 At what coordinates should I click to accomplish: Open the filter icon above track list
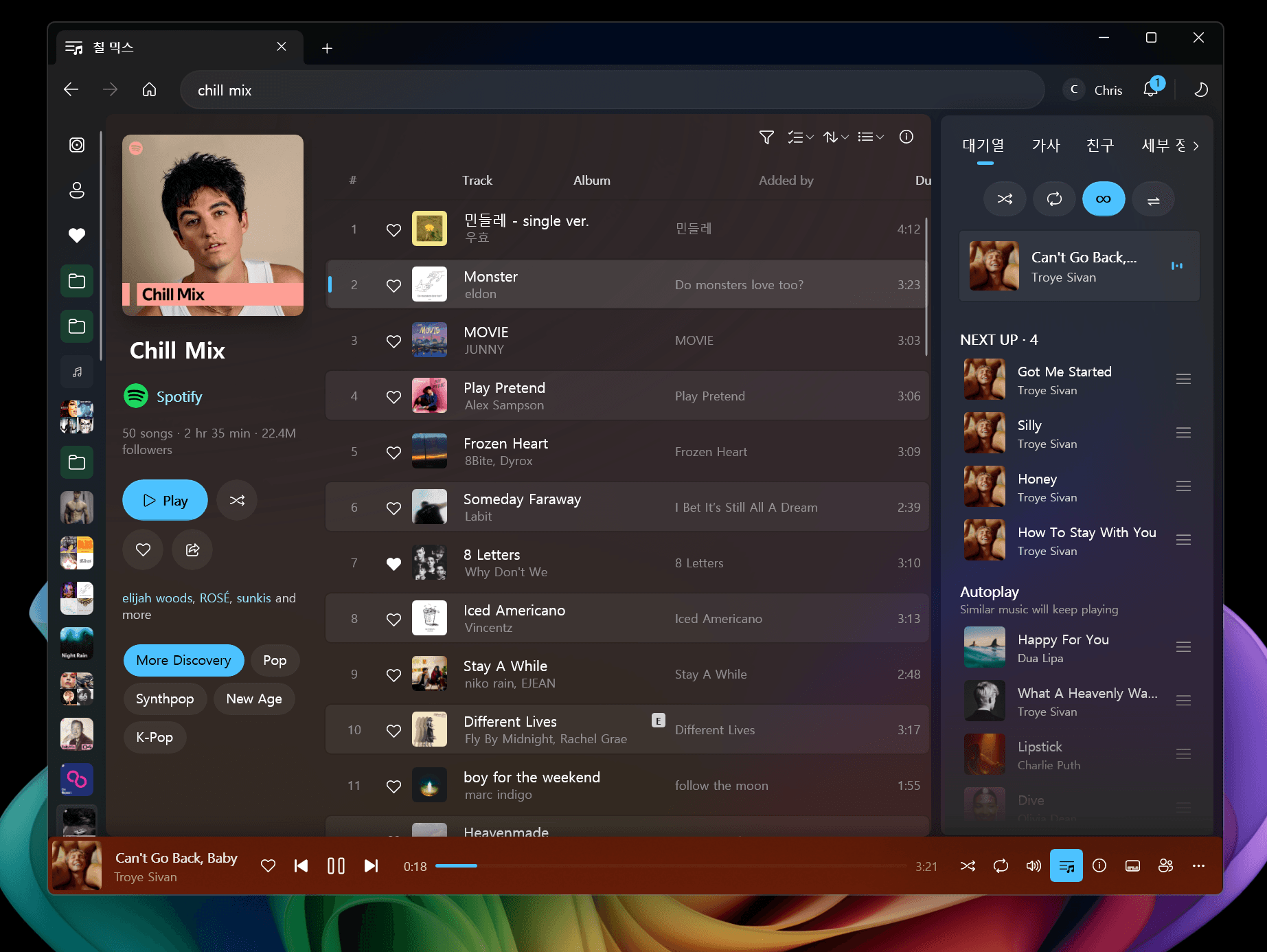(766, 137)
